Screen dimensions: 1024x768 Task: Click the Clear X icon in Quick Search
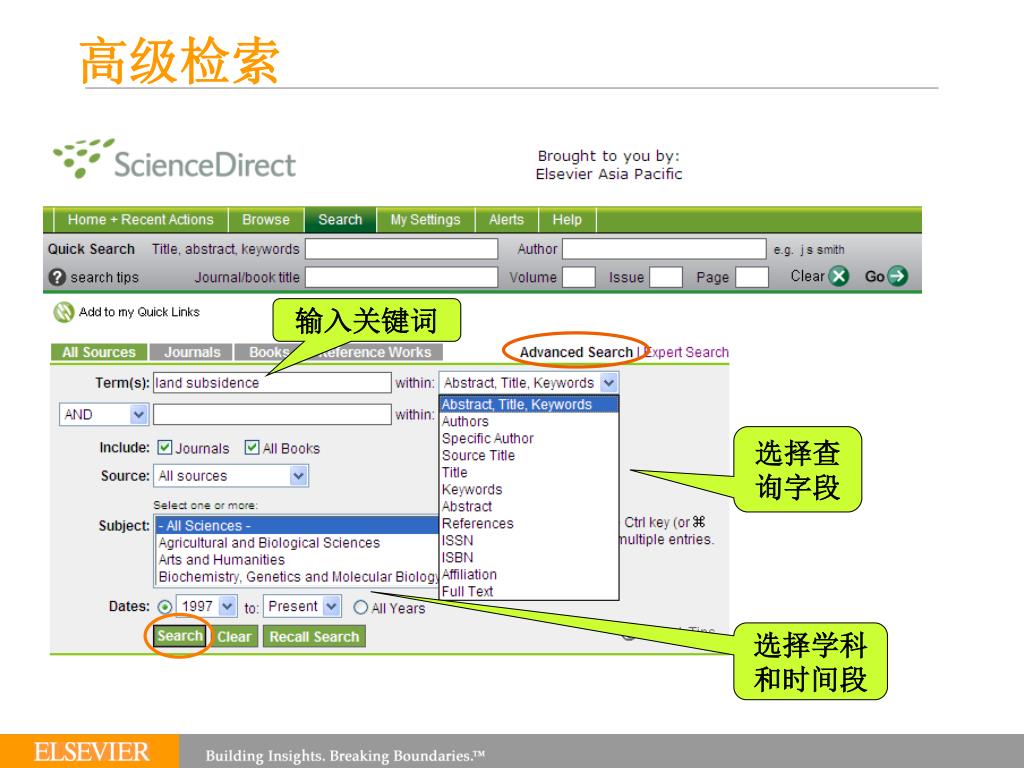[x=839, y=276]
